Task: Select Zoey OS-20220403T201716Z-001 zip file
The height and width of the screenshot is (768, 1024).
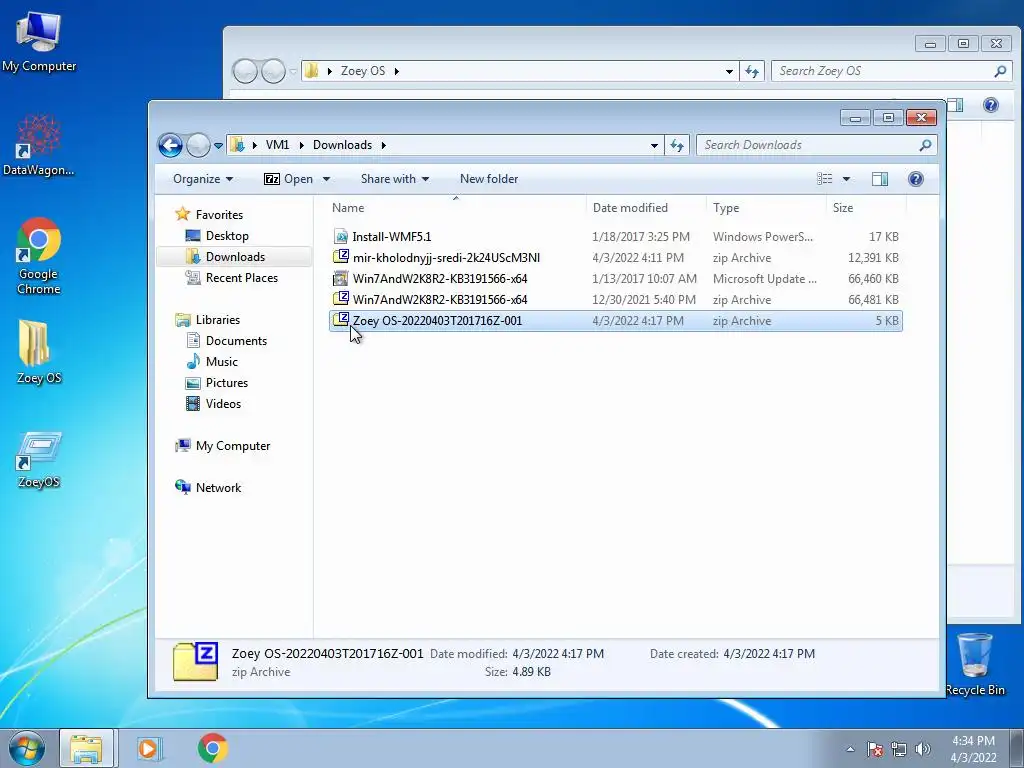Action: pyautogui.click(x=615, y=321)
